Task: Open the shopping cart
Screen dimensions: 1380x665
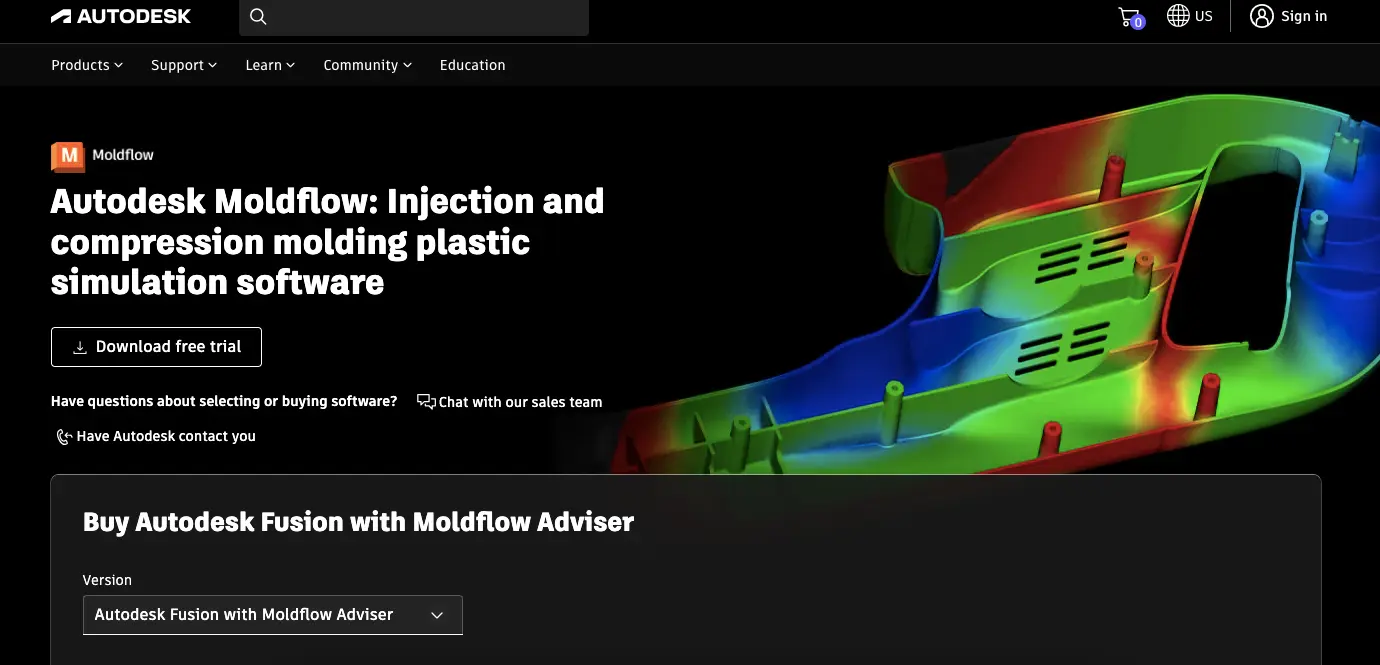Action: pyautogui.click(x=1128, y=16)
